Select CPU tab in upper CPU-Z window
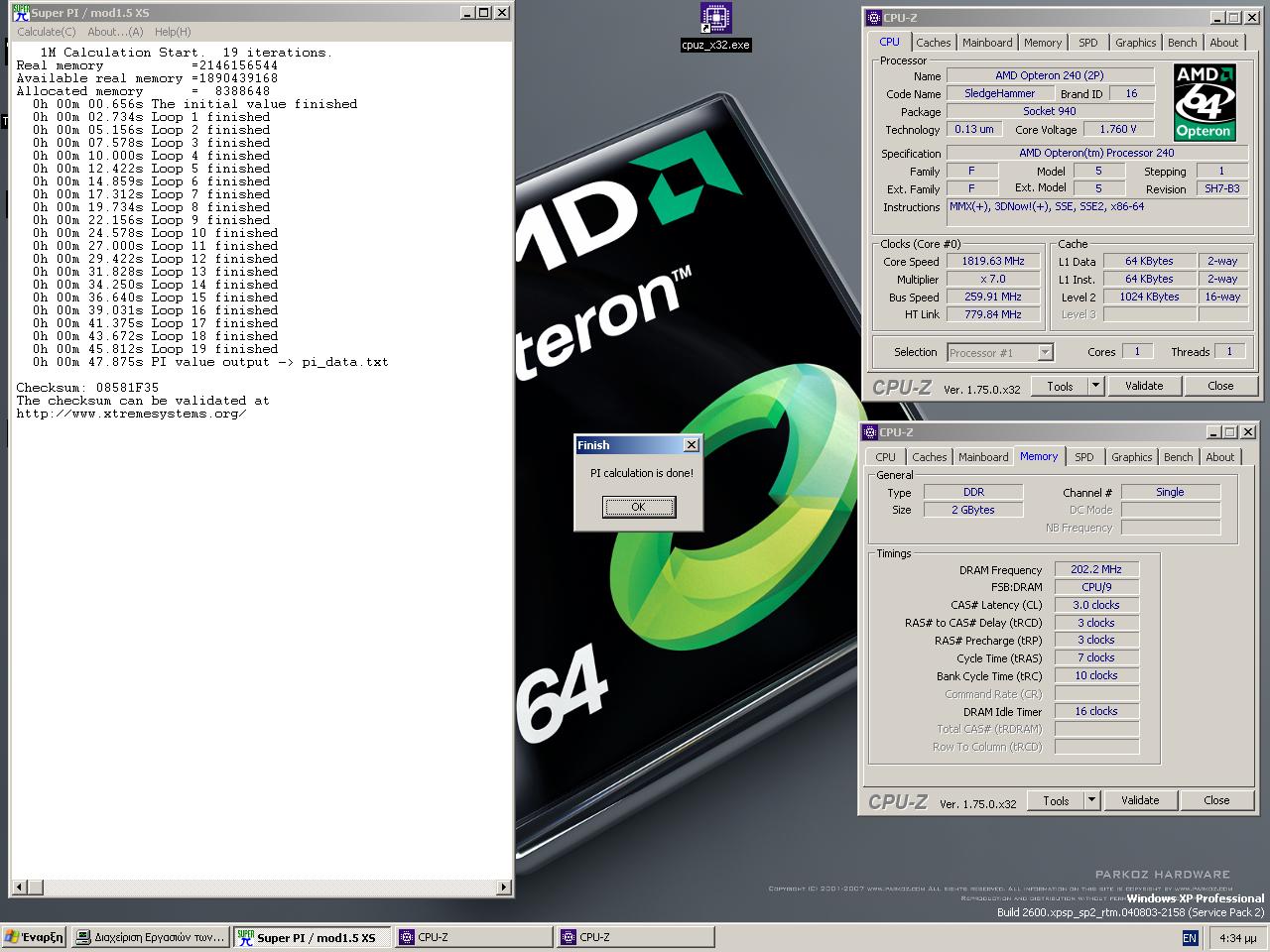Screen dimensions: 1270x952 [889, 42]
